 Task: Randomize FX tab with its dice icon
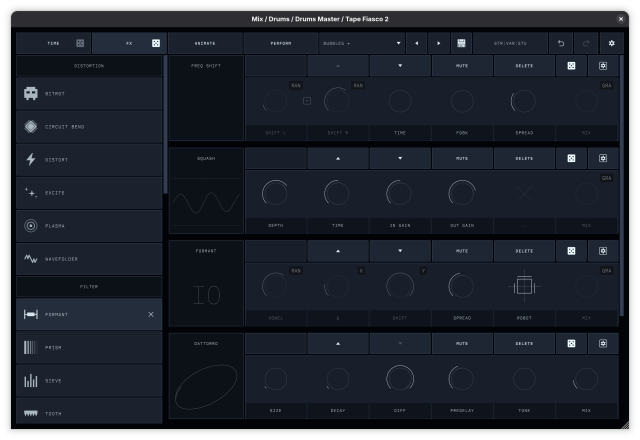[x=156, y=43]
